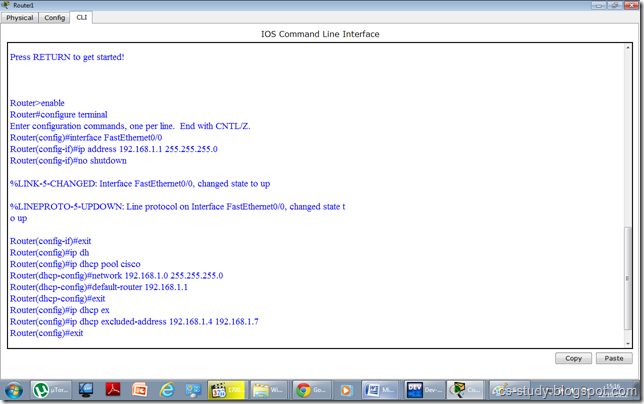Open the Config tab

tap(55, 18)
